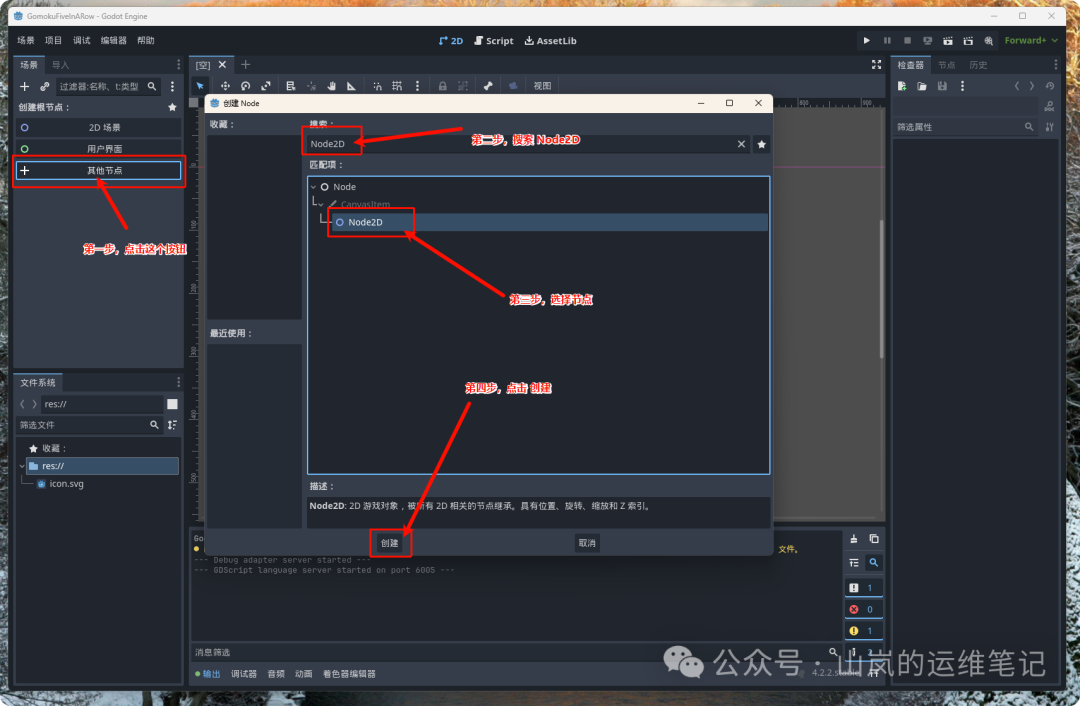Click the remote debug run icon

(927, 41)
